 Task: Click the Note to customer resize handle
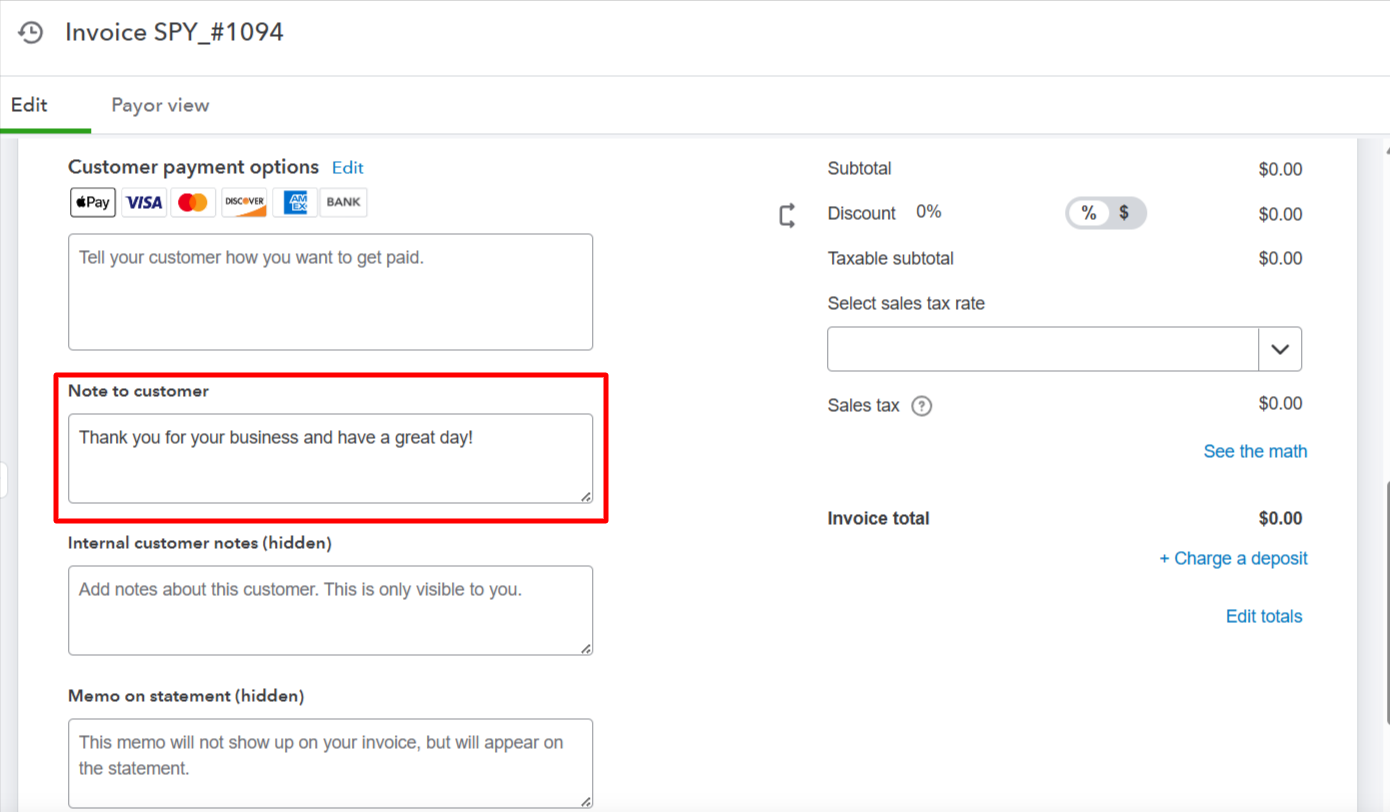586,496
